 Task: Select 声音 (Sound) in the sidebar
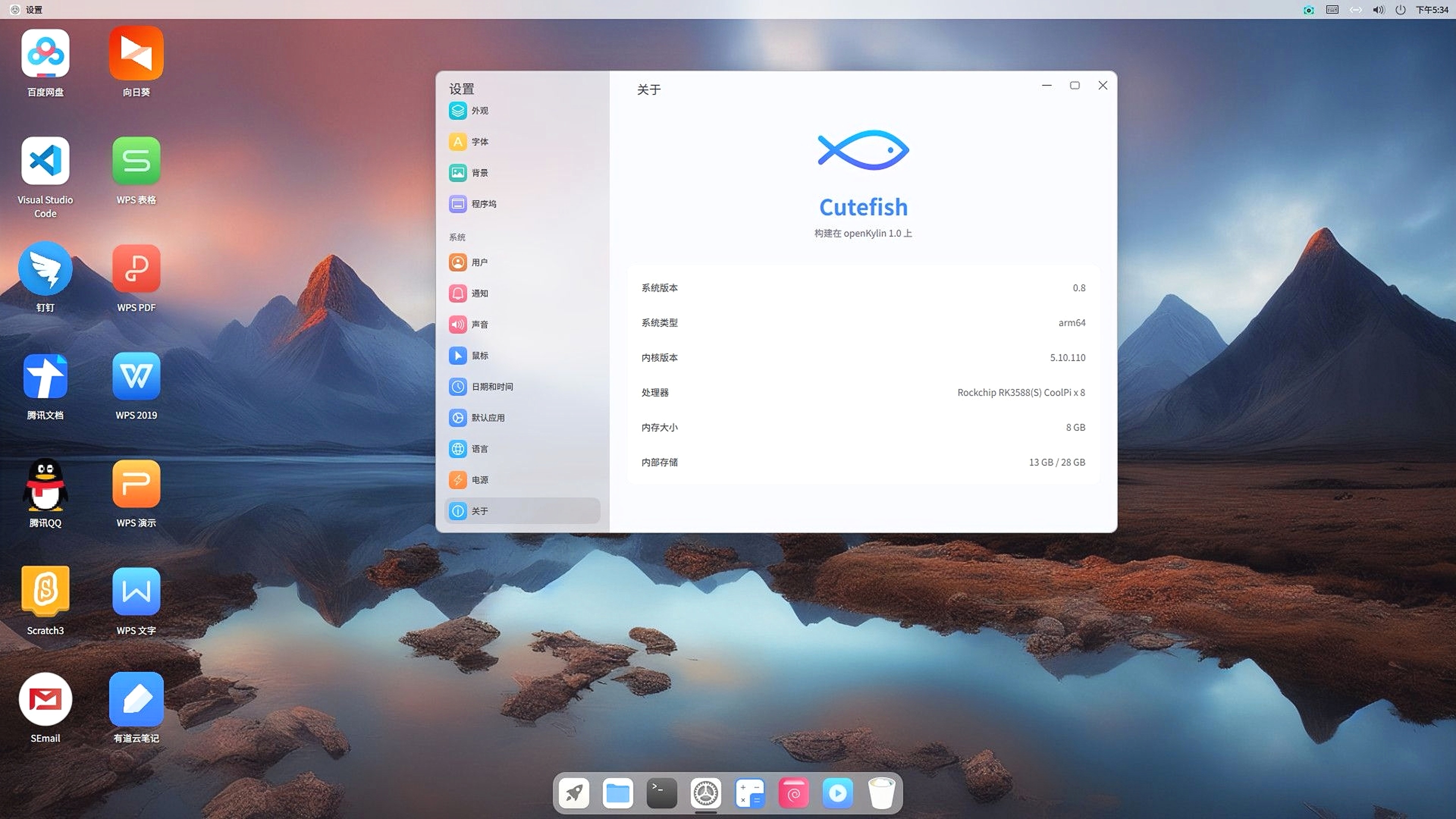point(479,325)
